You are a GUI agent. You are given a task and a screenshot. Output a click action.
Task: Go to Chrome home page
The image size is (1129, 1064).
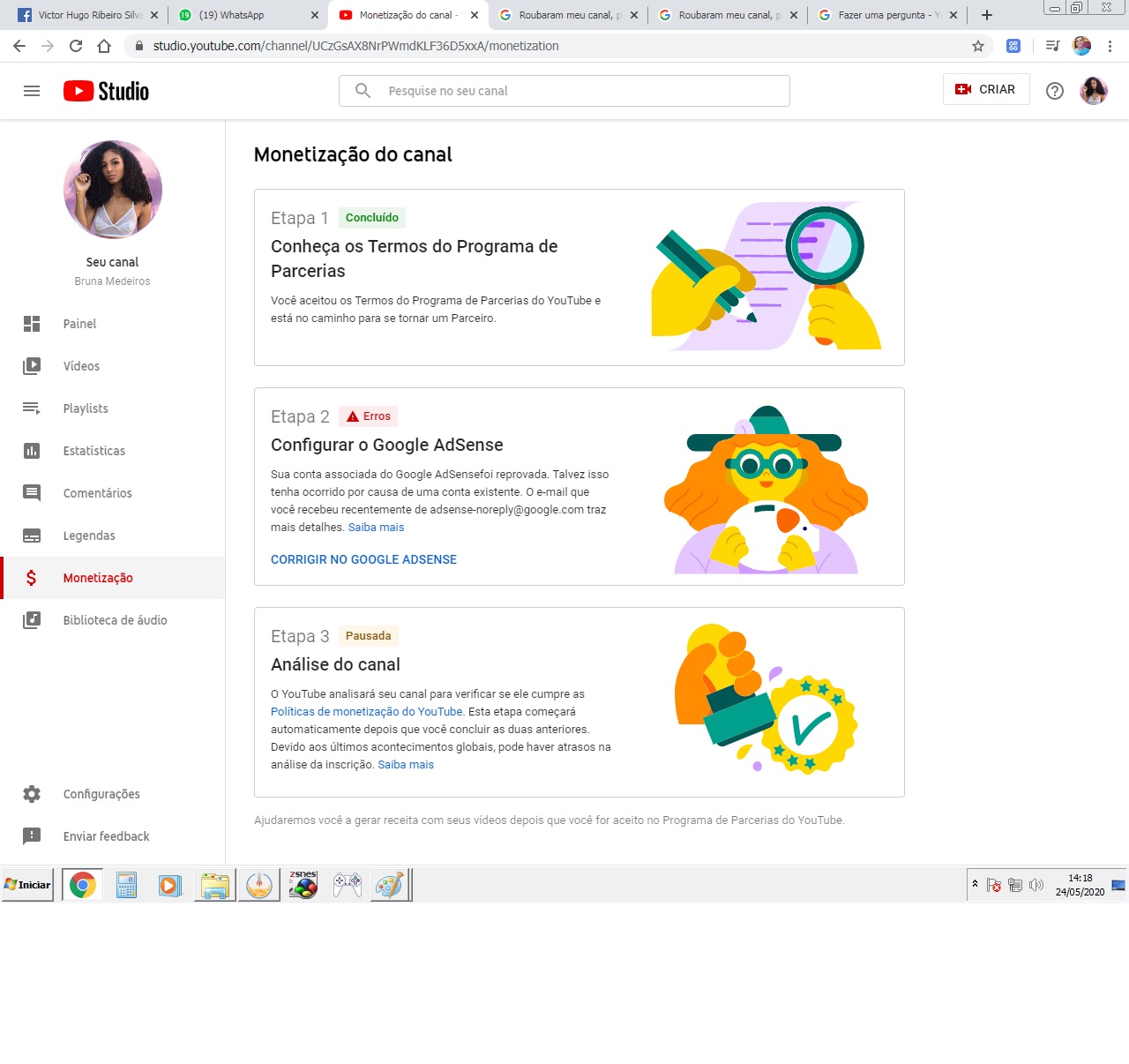[x=104, y=46]
